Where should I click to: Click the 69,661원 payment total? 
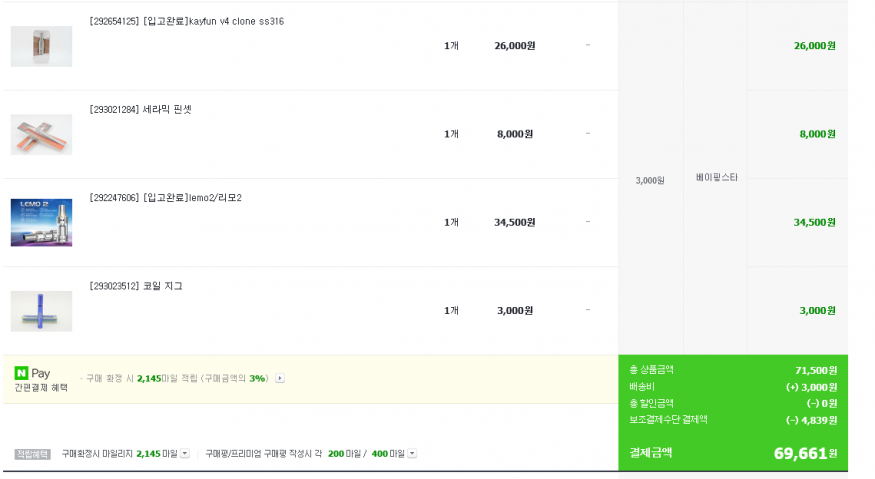tap(805, 453)
